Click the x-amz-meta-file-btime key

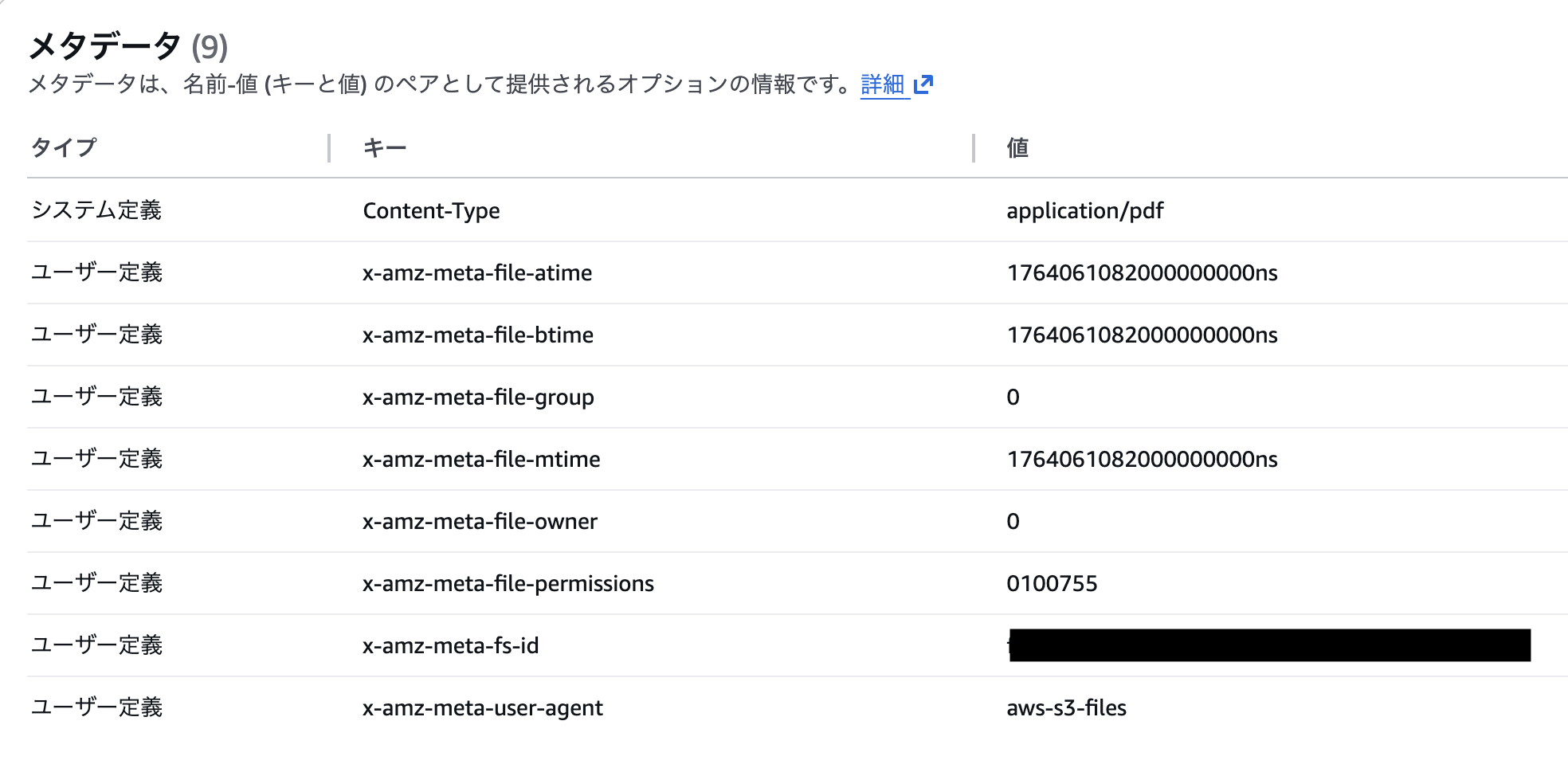coord(477,335)
